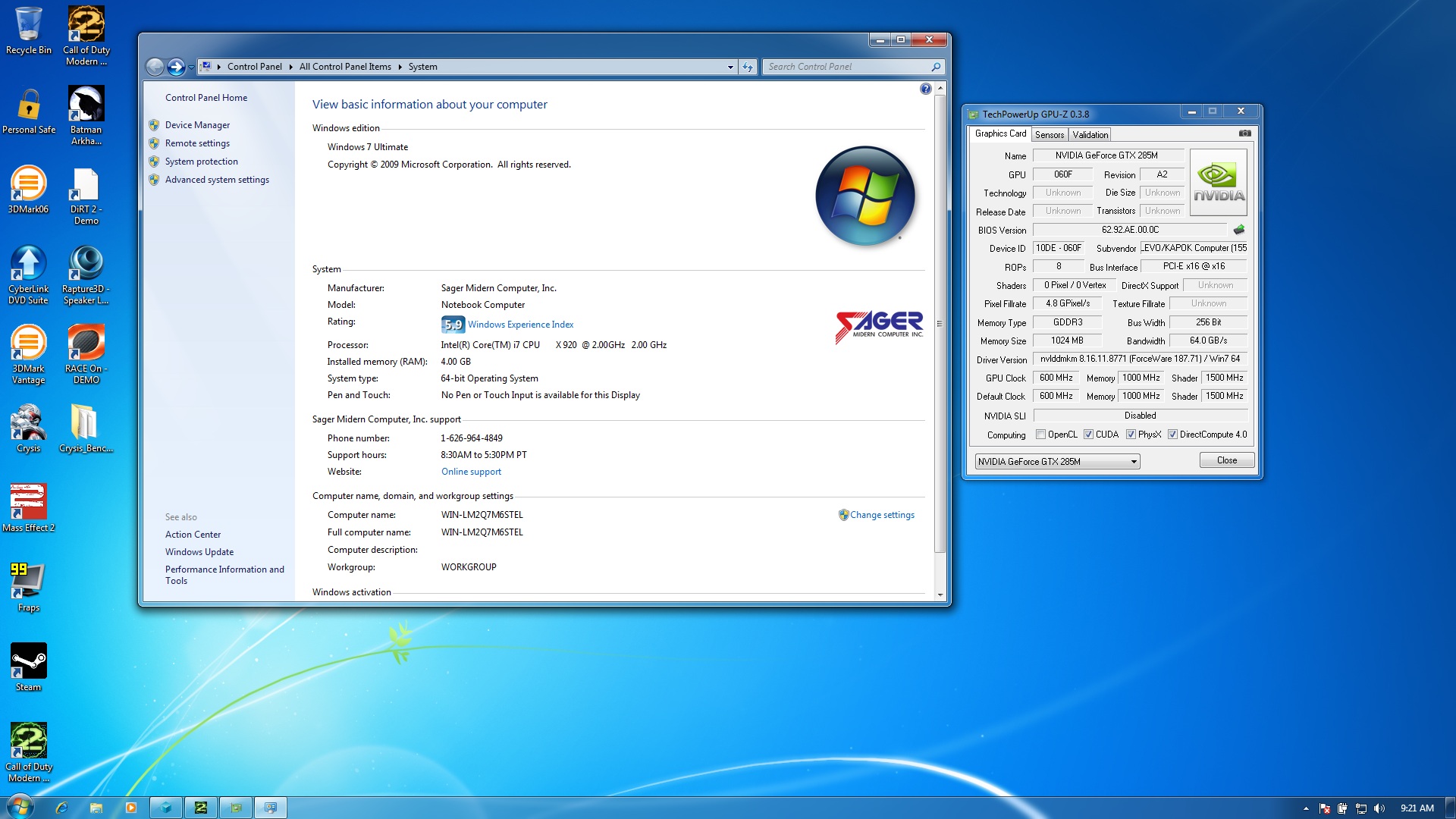Viewport: 1456px width, 819px height.
Task: Expand the address bar history dropdown
Action: [730, 67]
